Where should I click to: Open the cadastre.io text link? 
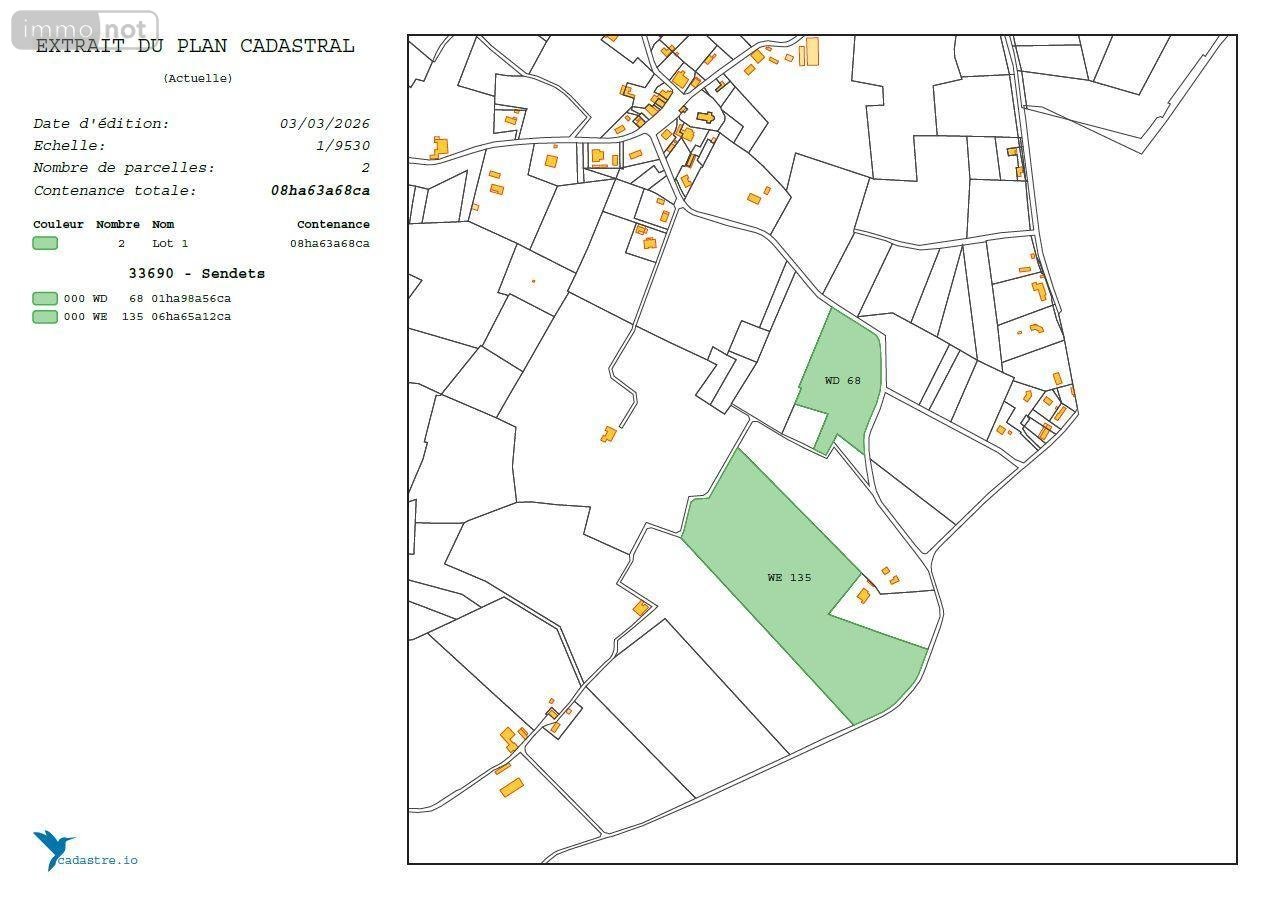click(98, 860)
